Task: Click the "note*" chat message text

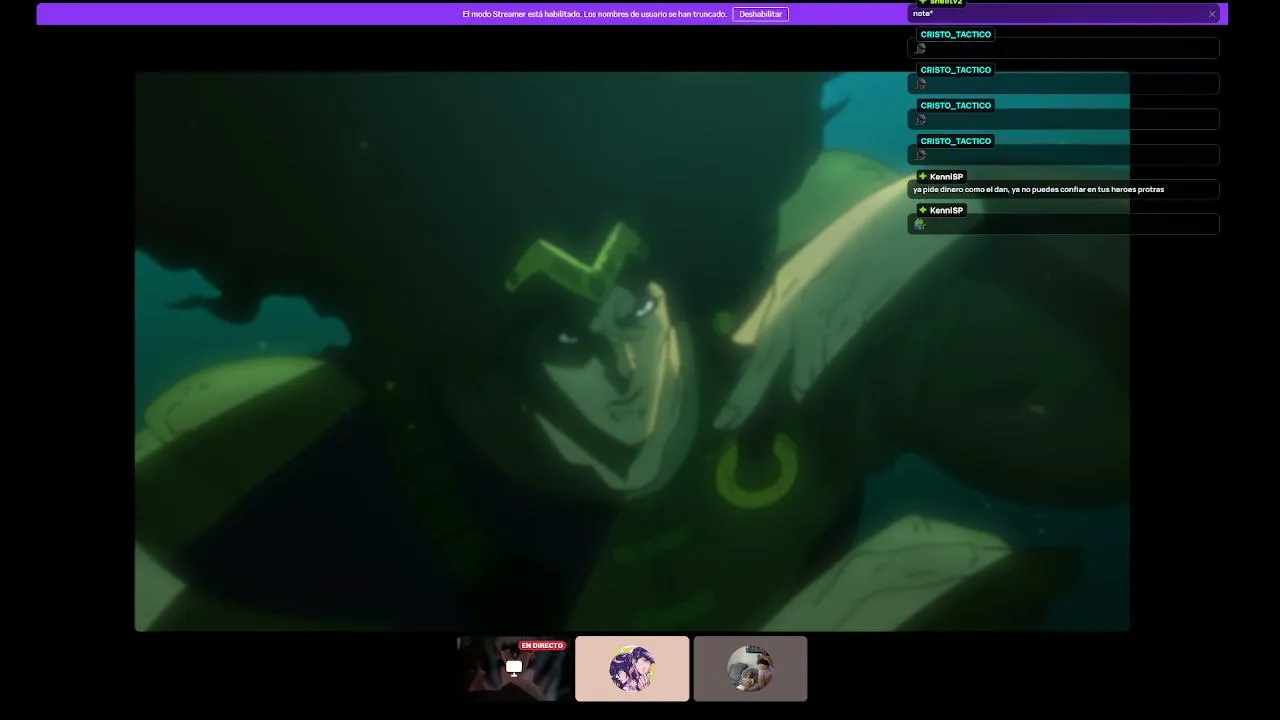Action: 923,13
